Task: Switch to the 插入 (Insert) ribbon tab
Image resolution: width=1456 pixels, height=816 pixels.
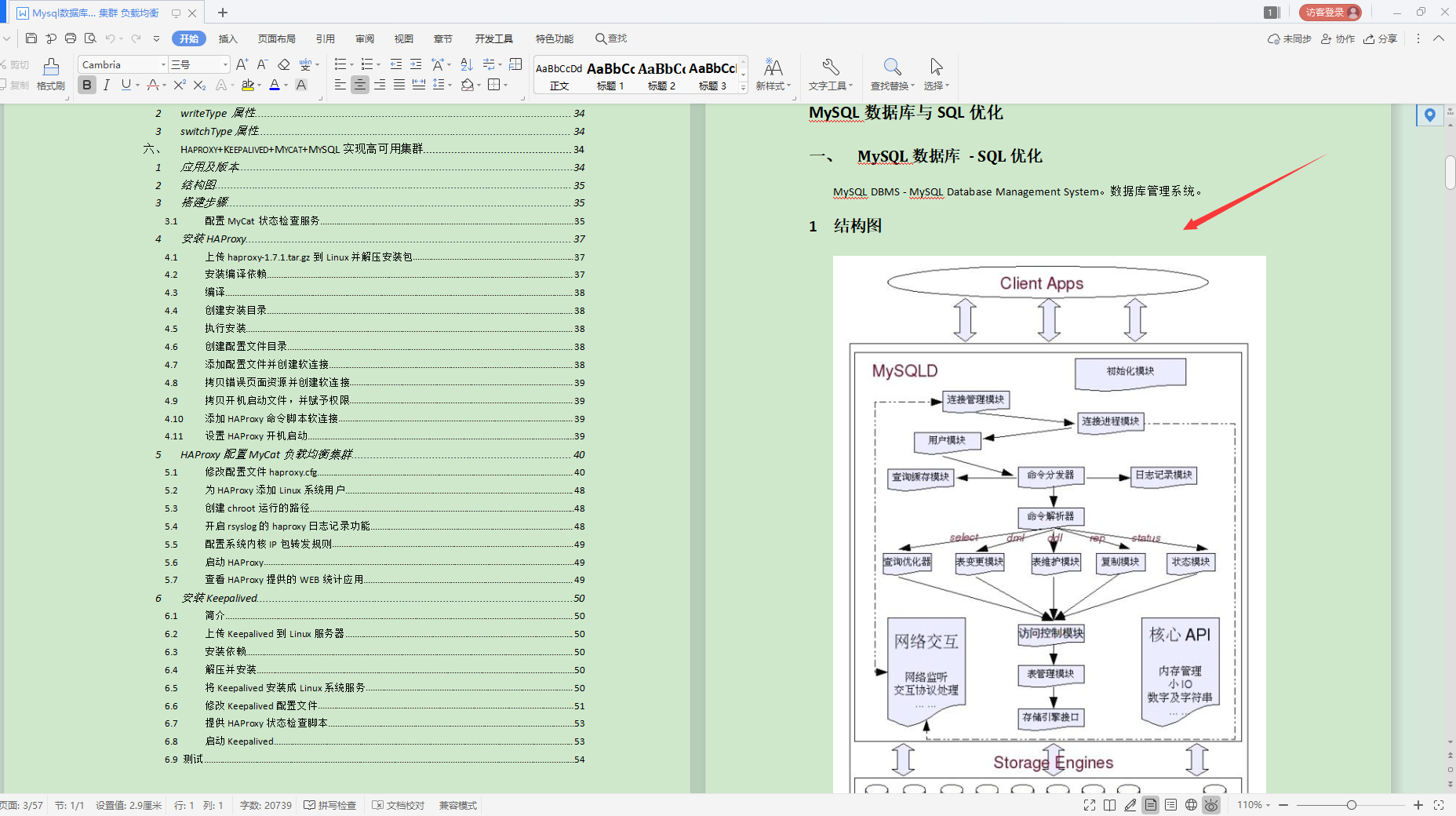Action: tap(227, 38)
